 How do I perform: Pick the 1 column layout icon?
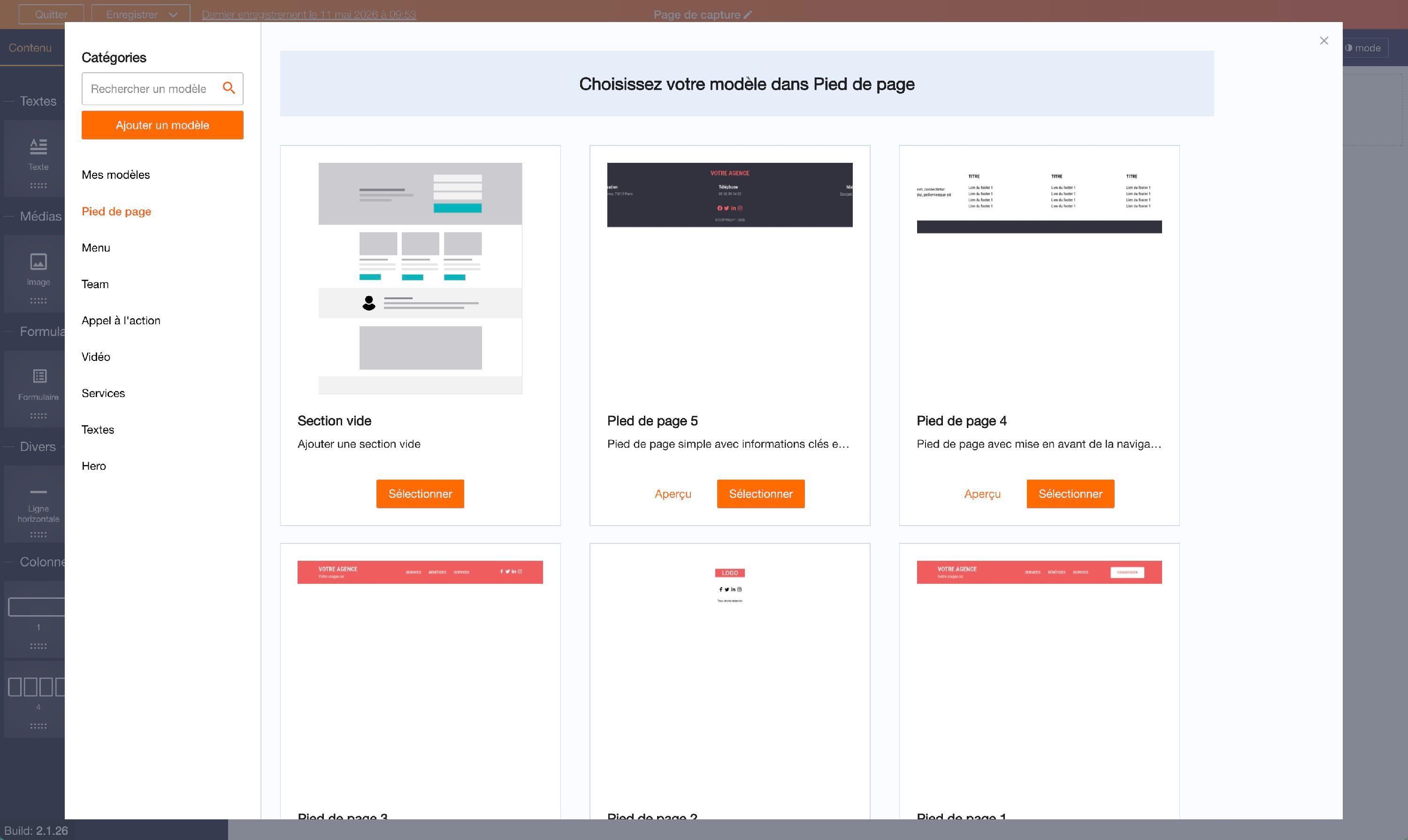pos(36,607)
